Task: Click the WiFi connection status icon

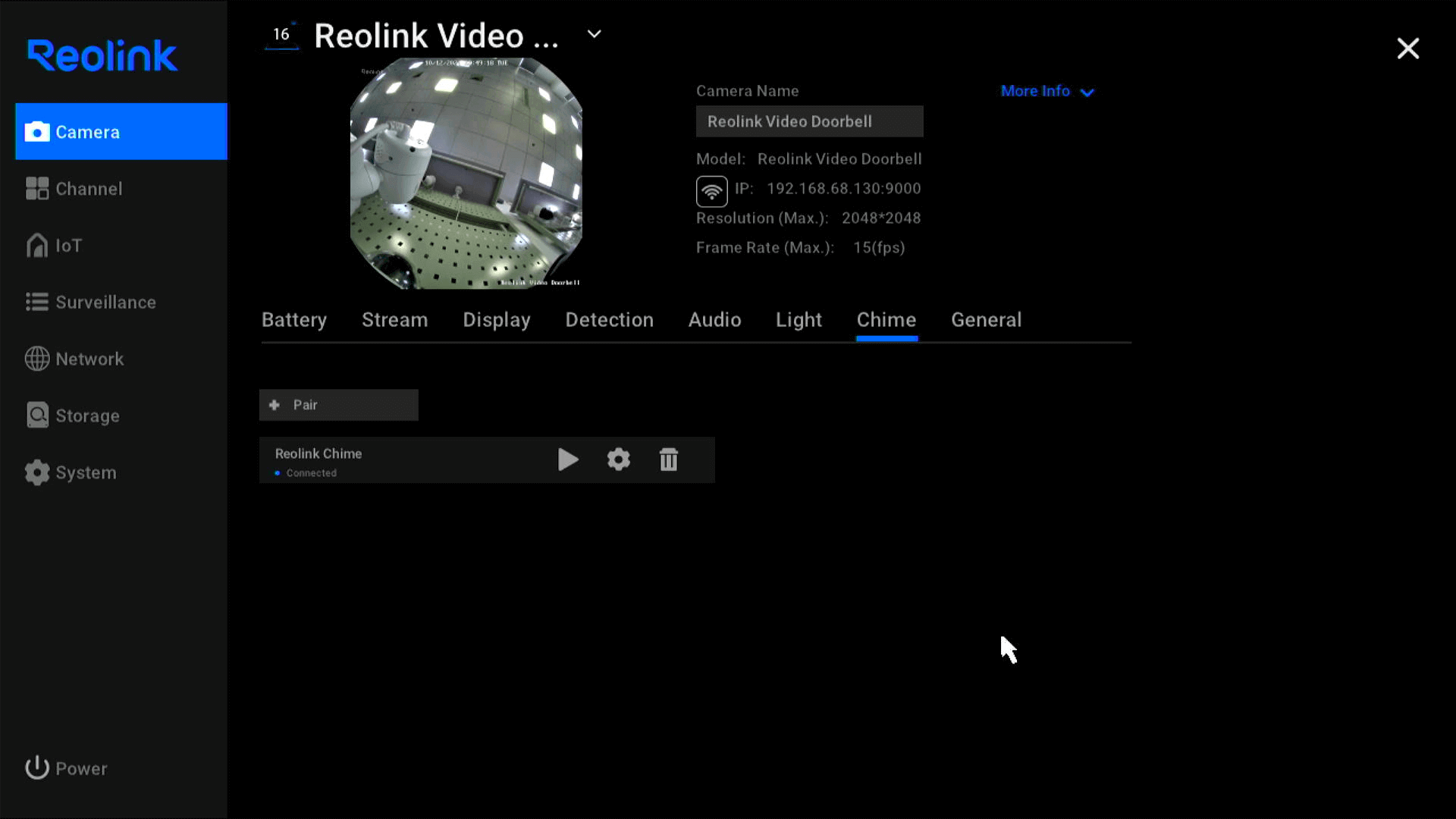Action: point(711,189)
